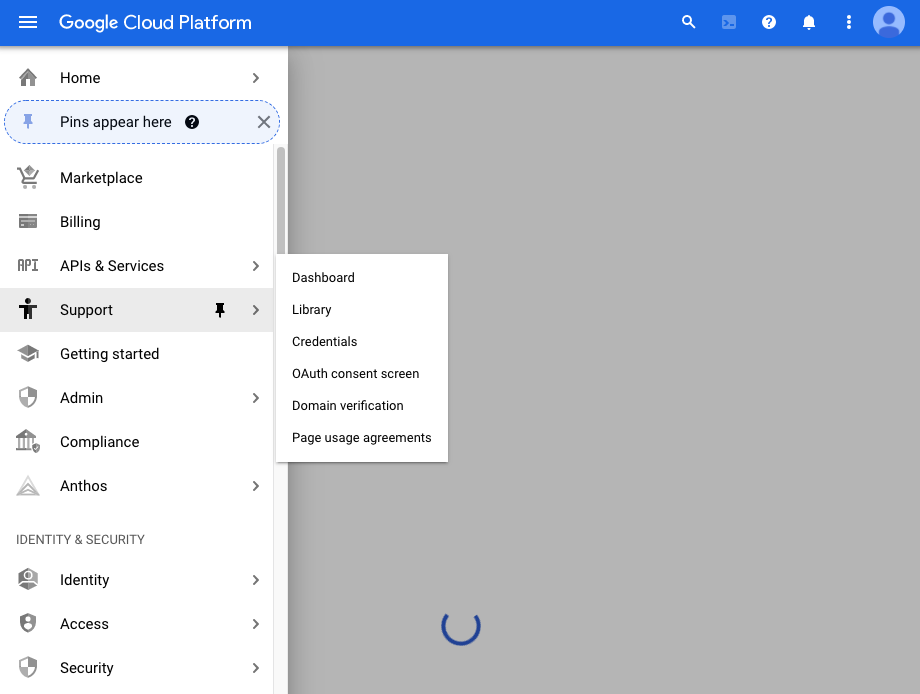Click the Google Cloud Platform logo text
Screen dimensions: 920x694
[x=155, y=22]
